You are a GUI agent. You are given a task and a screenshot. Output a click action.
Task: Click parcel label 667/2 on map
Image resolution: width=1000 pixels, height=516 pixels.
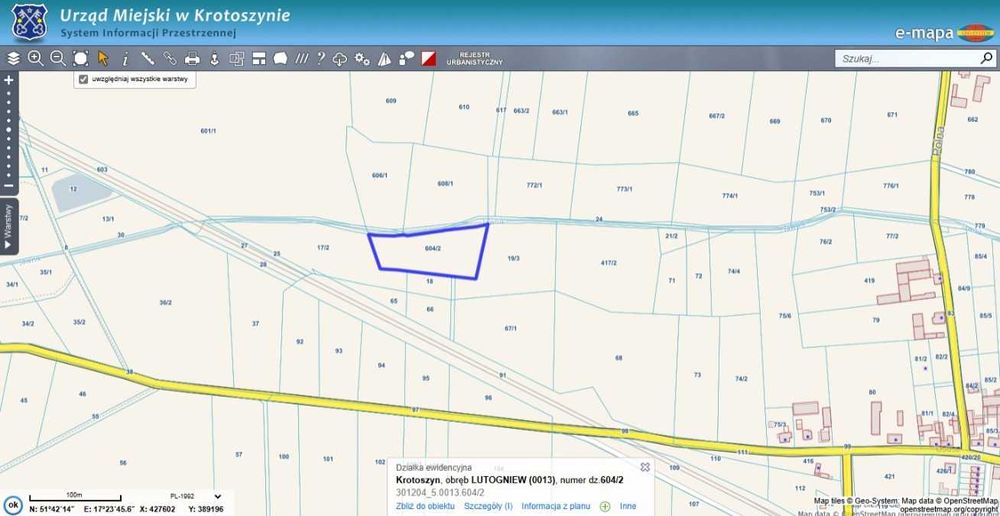click(717, 116)
